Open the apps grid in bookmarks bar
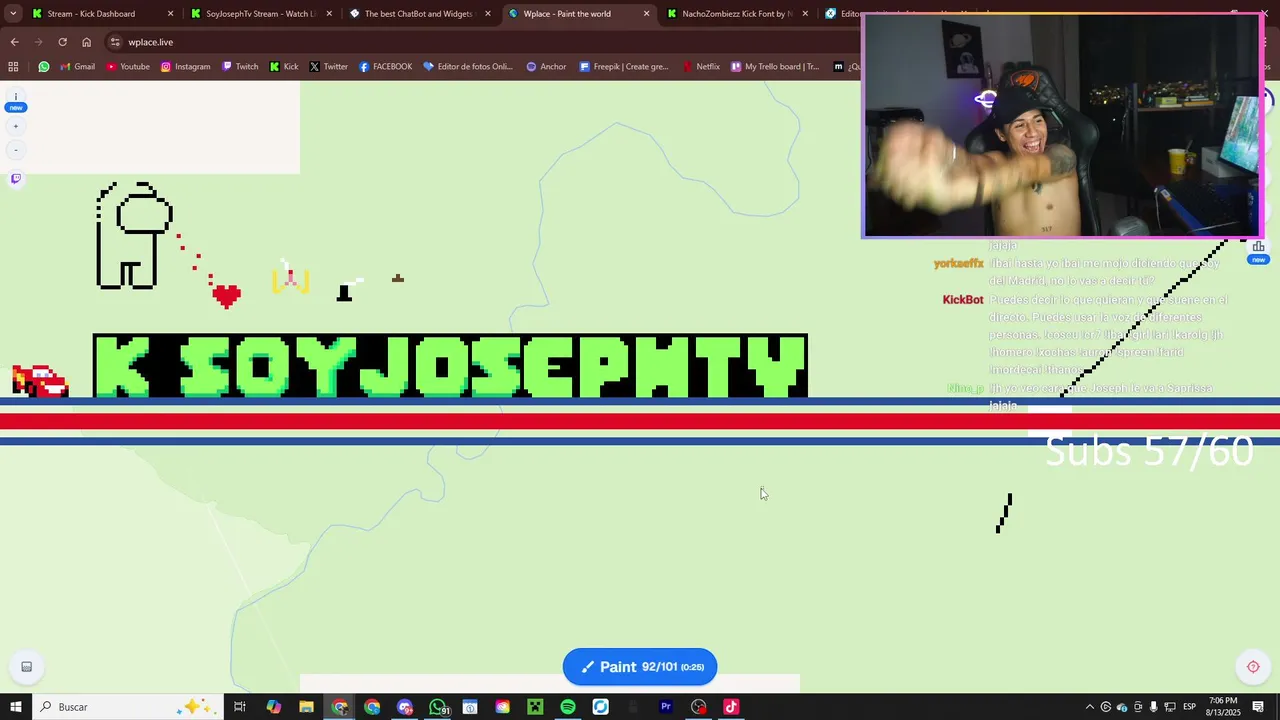 13,67
